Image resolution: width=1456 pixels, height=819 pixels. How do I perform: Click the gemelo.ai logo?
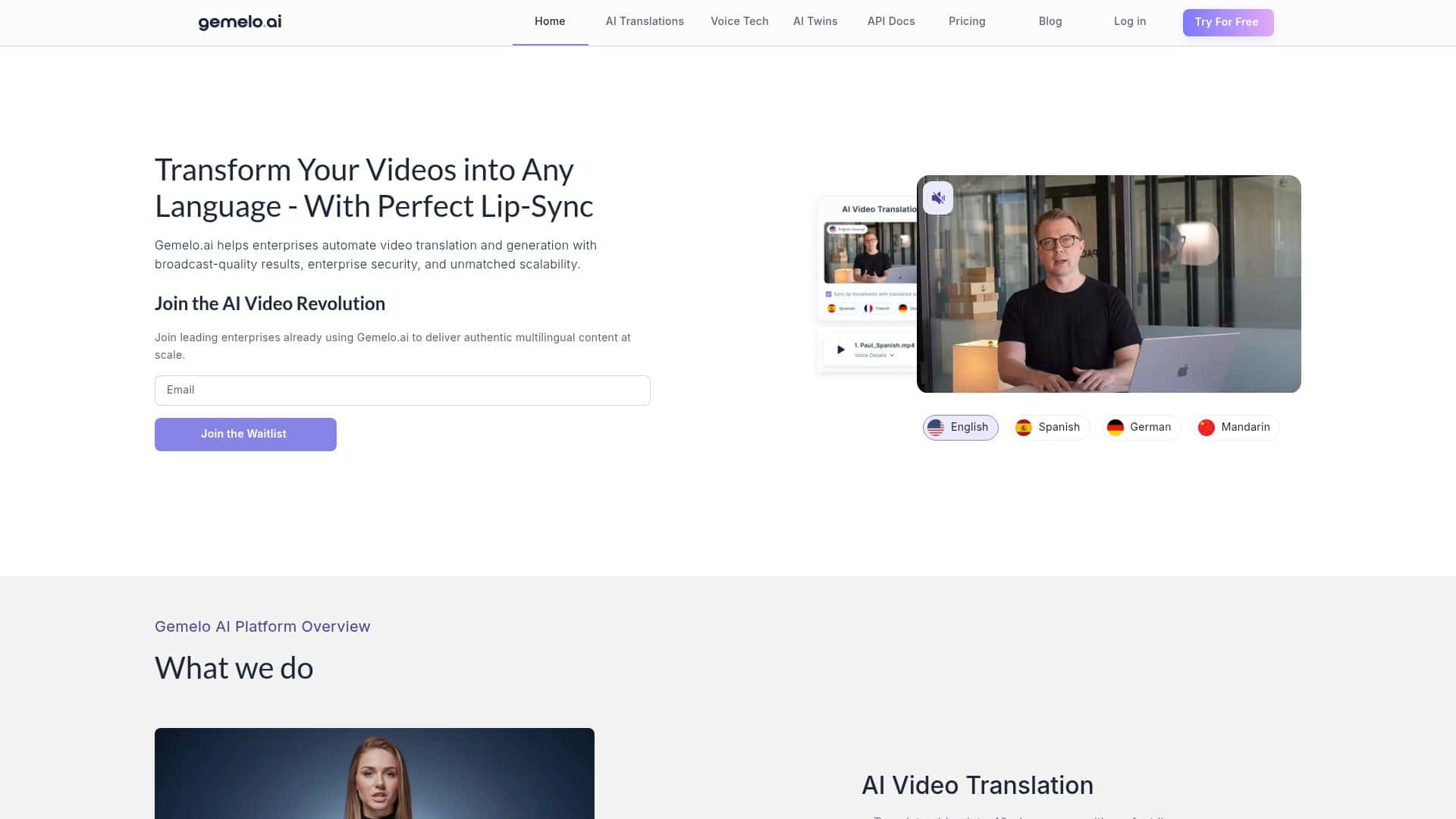click(x=240, y=22)
